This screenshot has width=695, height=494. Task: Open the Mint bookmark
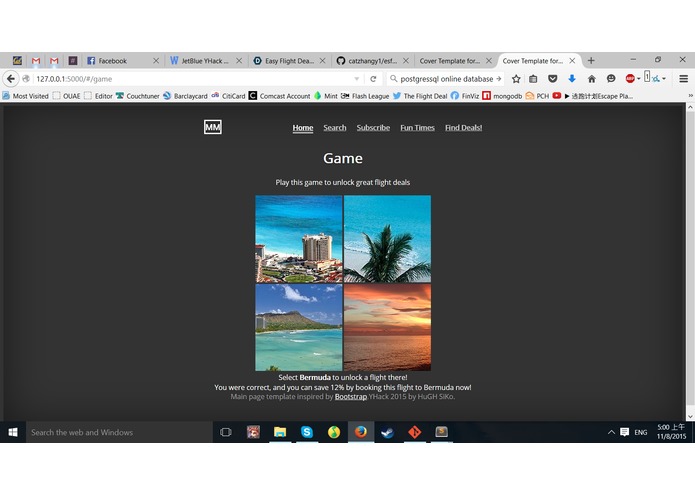pos(326,96)
